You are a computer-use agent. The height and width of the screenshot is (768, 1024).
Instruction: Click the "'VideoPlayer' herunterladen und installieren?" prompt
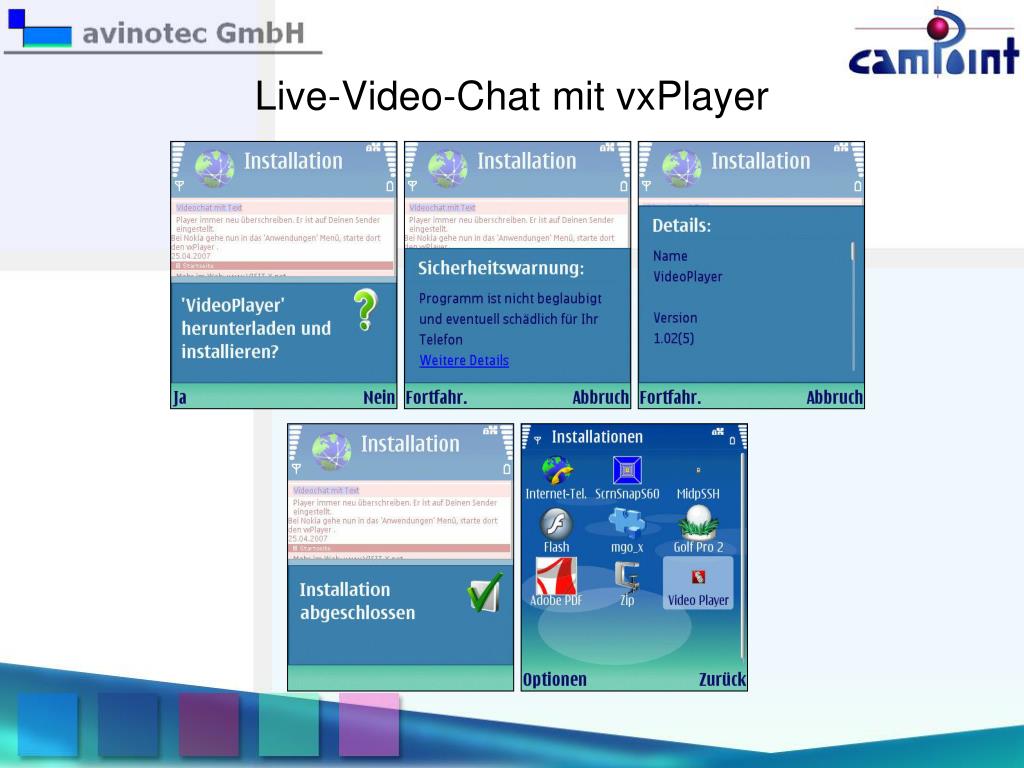256,328
